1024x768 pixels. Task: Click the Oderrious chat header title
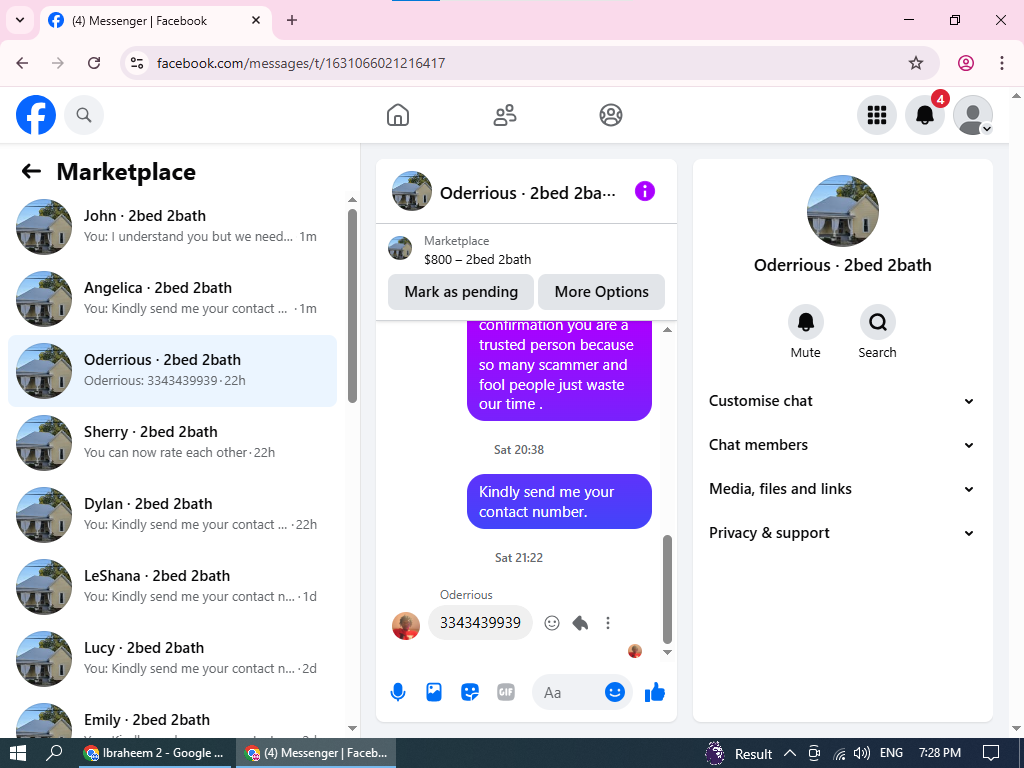coord(528,193)
